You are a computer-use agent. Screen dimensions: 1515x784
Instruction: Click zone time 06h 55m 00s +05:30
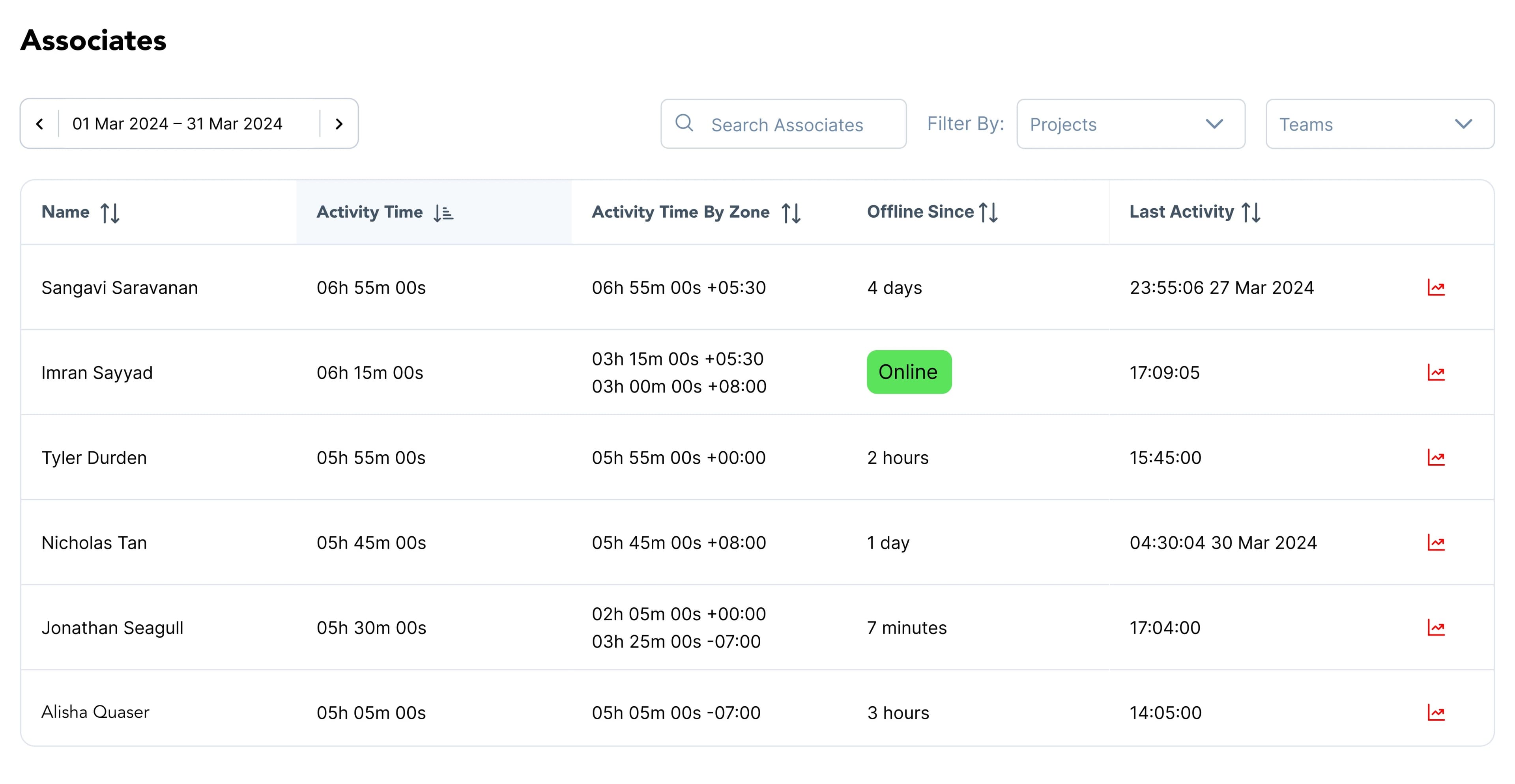[x=679, y=288]
